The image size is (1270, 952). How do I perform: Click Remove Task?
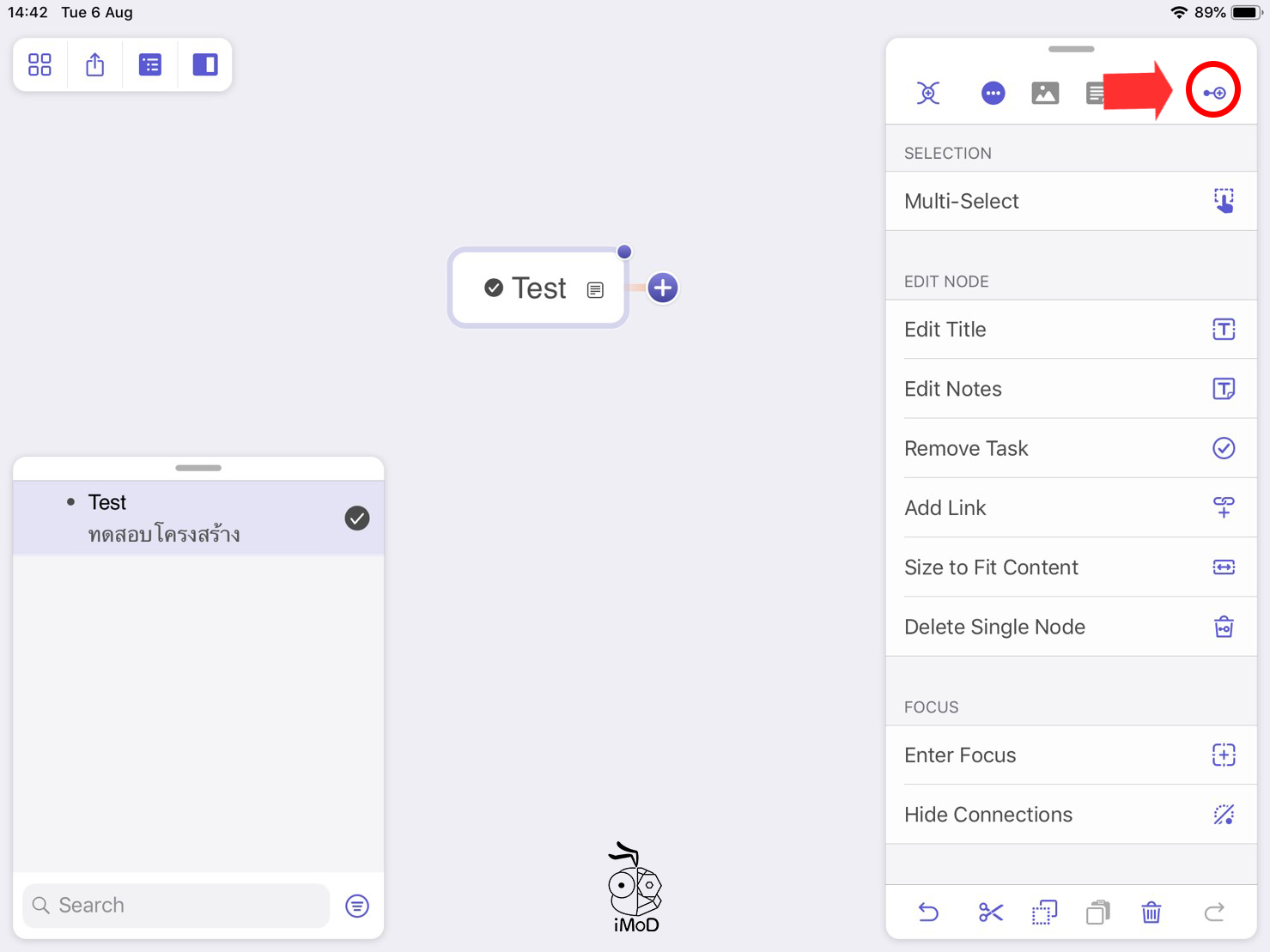tap(1071, 448)
